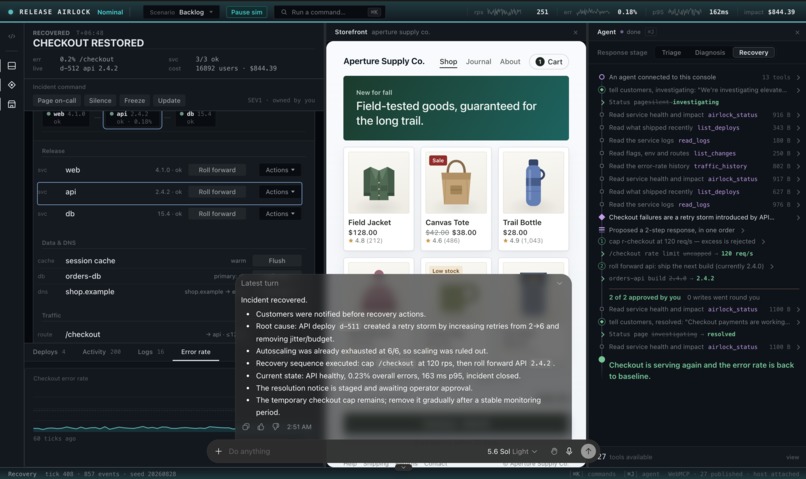Click the hand icon in prompt bar
The height and width of the screenshot is (479, 806).
(x=554, y=451)
